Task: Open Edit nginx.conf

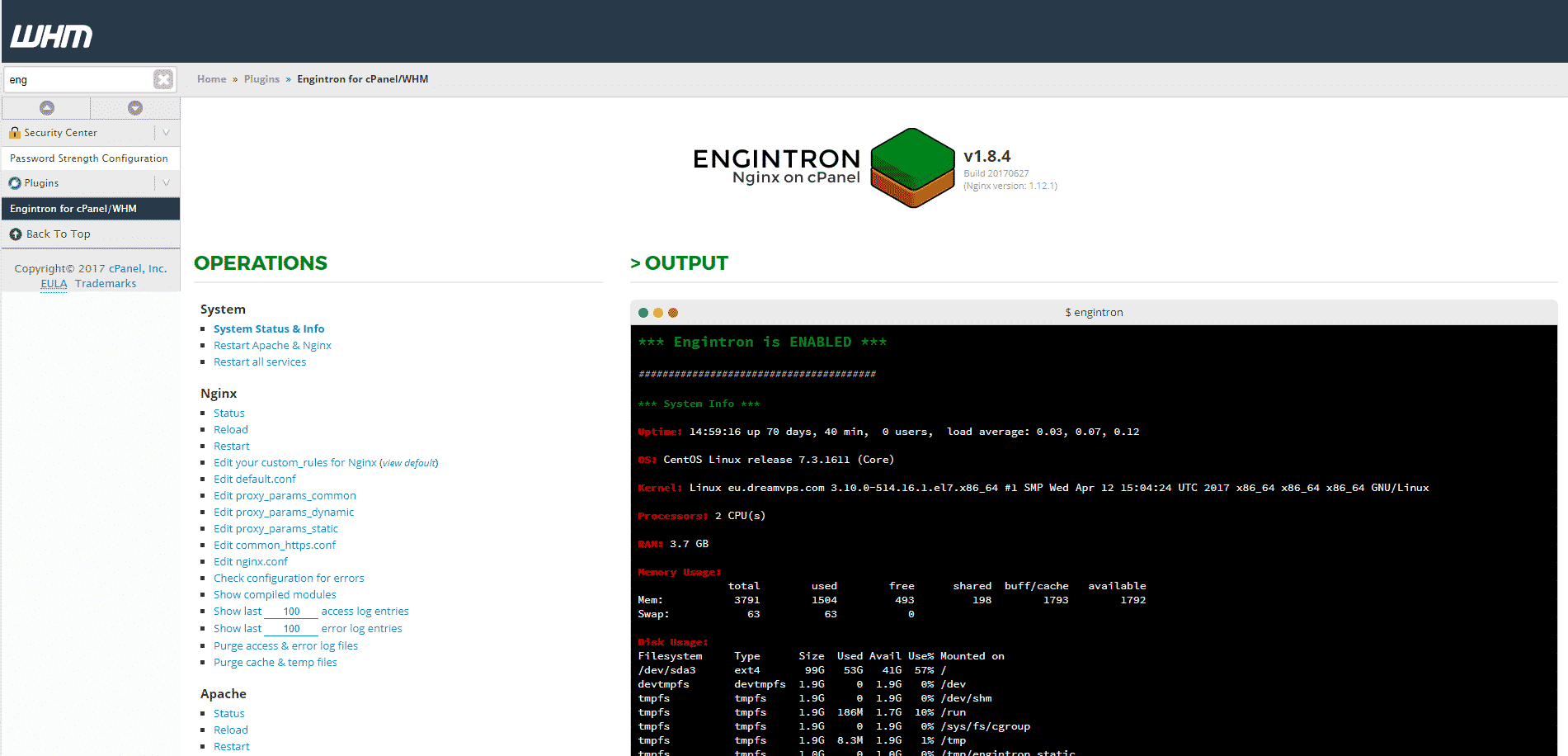Action: pyautogui.click(x=251, y=562)
